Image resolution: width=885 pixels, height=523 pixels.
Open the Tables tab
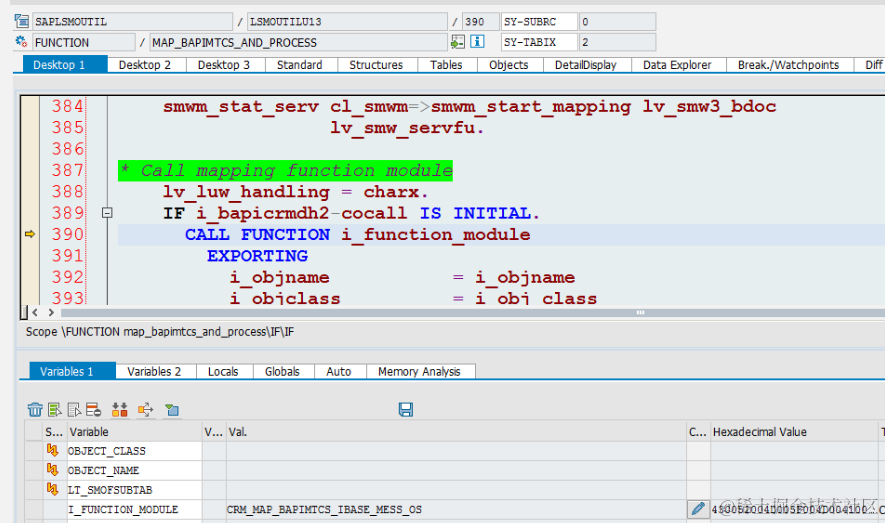446,65
